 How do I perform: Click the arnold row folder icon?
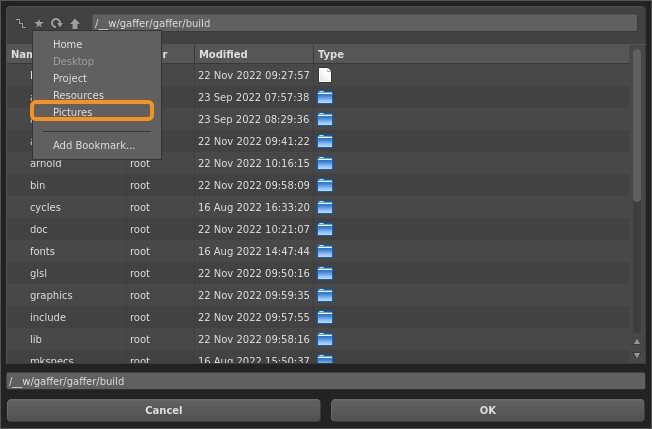tap(325, 163)
